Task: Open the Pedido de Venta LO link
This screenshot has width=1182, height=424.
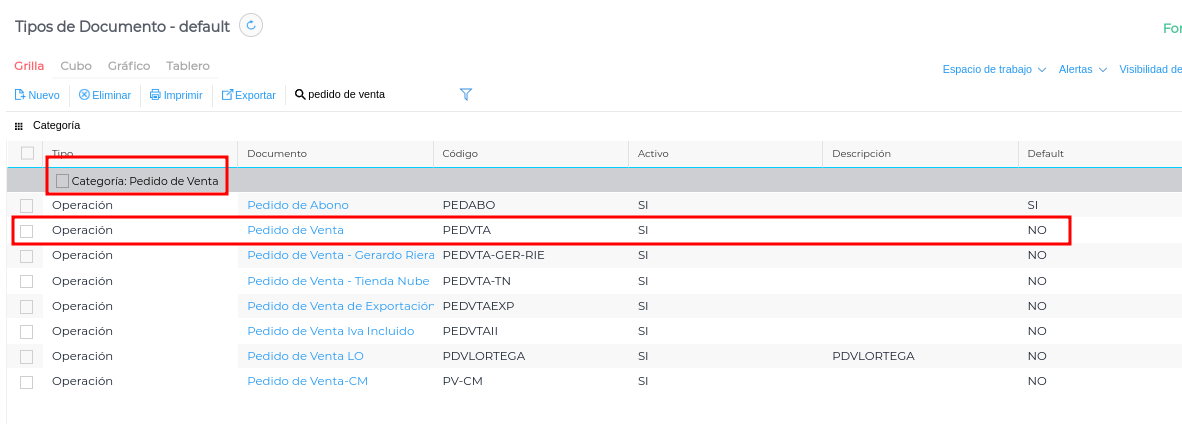Action: (x=305, y=356)
